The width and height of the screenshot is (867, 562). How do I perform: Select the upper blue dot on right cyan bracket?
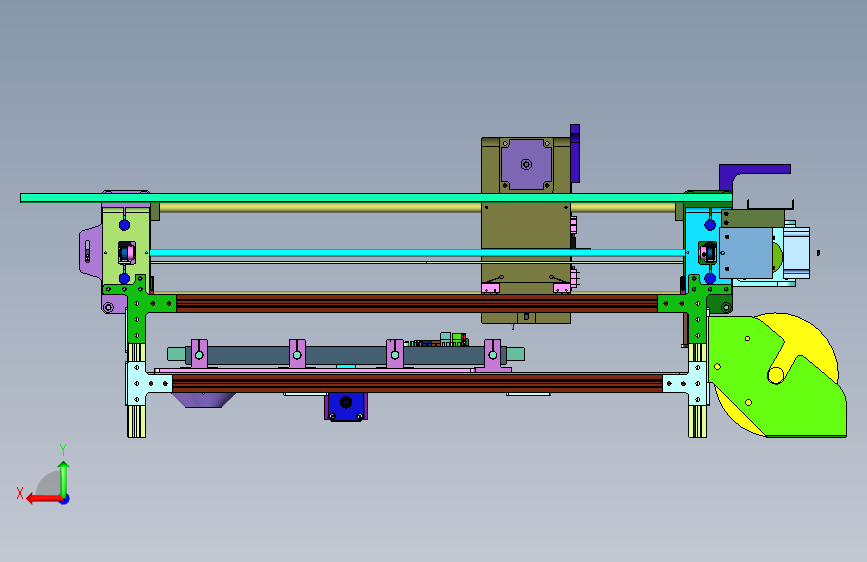pos(710,225)
